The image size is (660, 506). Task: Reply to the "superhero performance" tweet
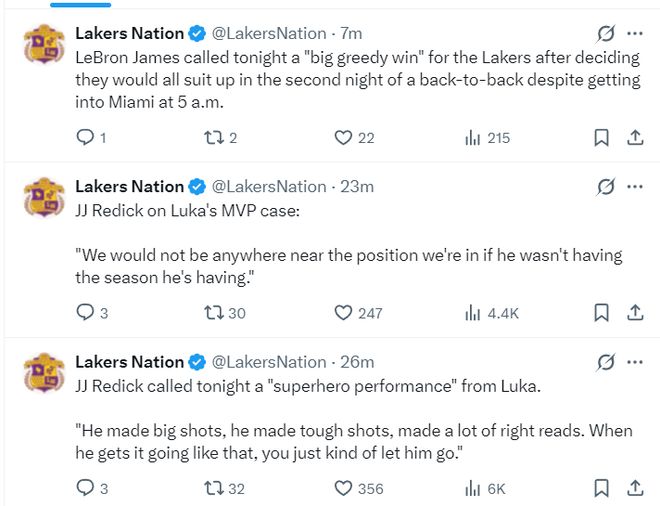tap(85, 488)
